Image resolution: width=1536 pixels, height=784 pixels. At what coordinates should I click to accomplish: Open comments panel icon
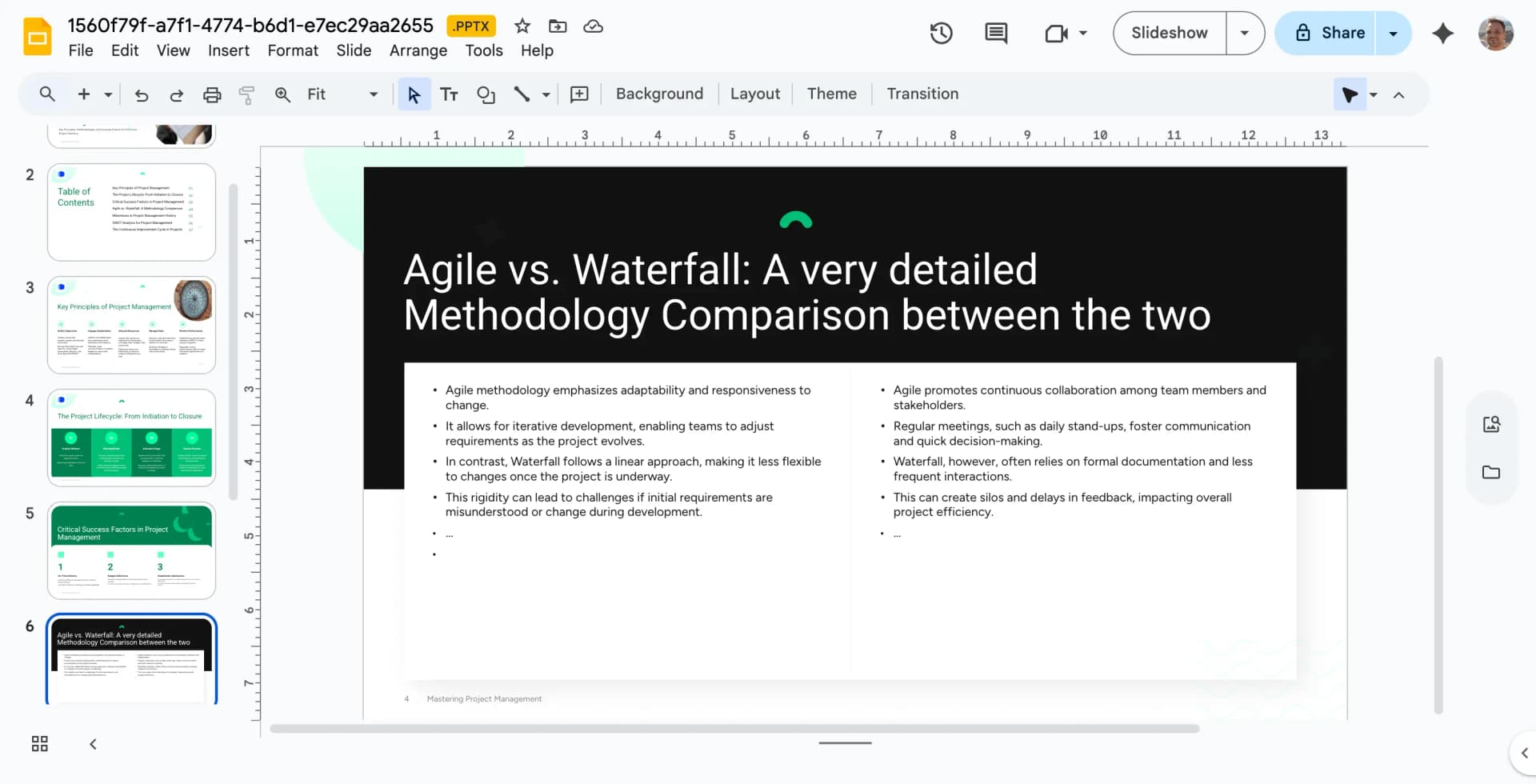pyautogui.click(x=996, y=33)
